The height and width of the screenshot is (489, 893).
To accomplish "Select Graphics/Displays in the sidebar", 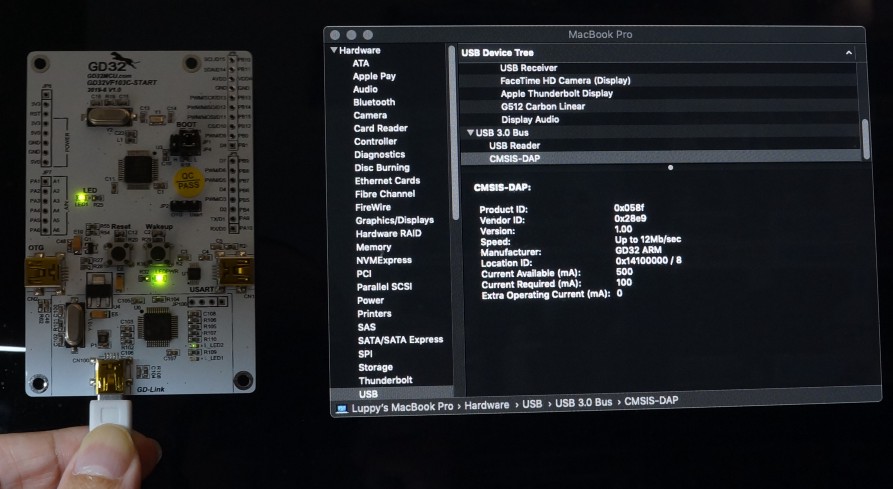I will point(395,220).
